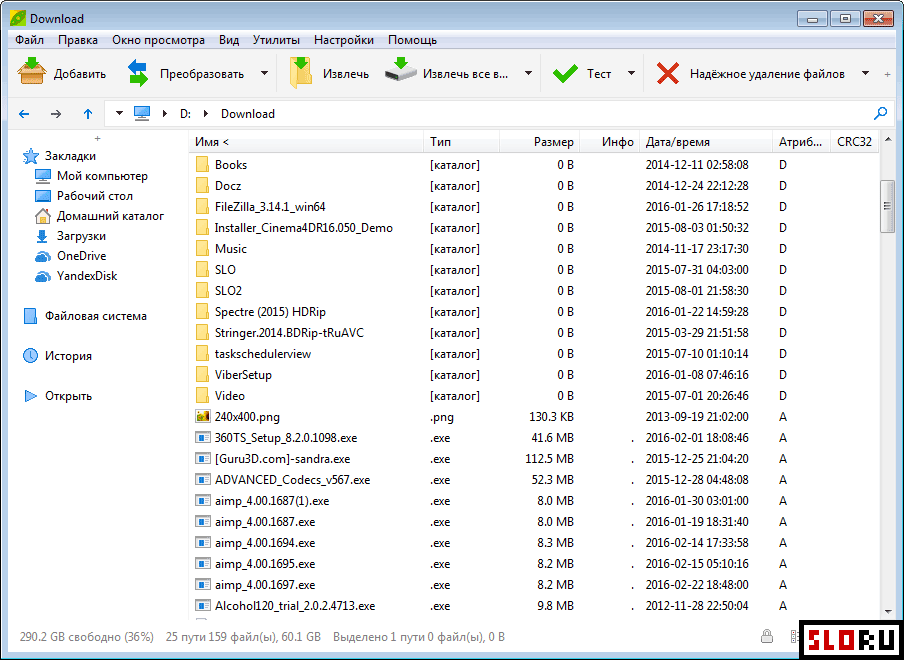Open the dropdown arrow next to Преобразовать
Image resolution: width=904 pixels, height=660 pixels.
coord(264,73)
